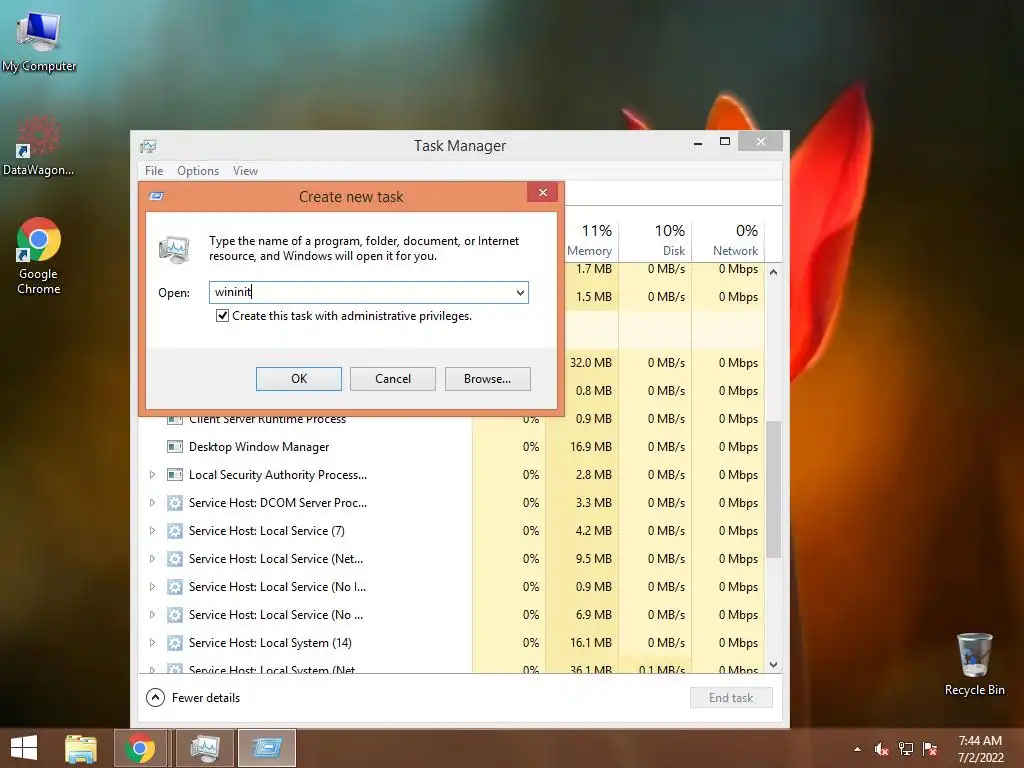1024x768 pixels.
Task: Click Service Host: Local Service (7) icon
Action: pyautogui.click(x=174, y=531)
